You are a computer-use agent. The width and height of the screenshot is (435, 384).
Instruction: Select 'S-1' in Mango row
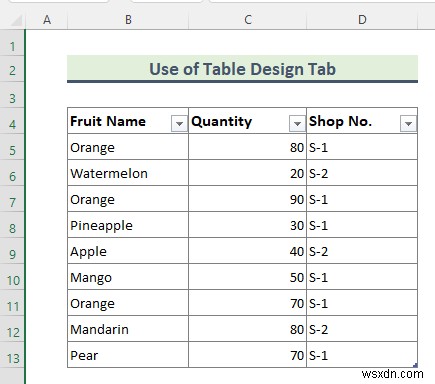tap(362, 277)
